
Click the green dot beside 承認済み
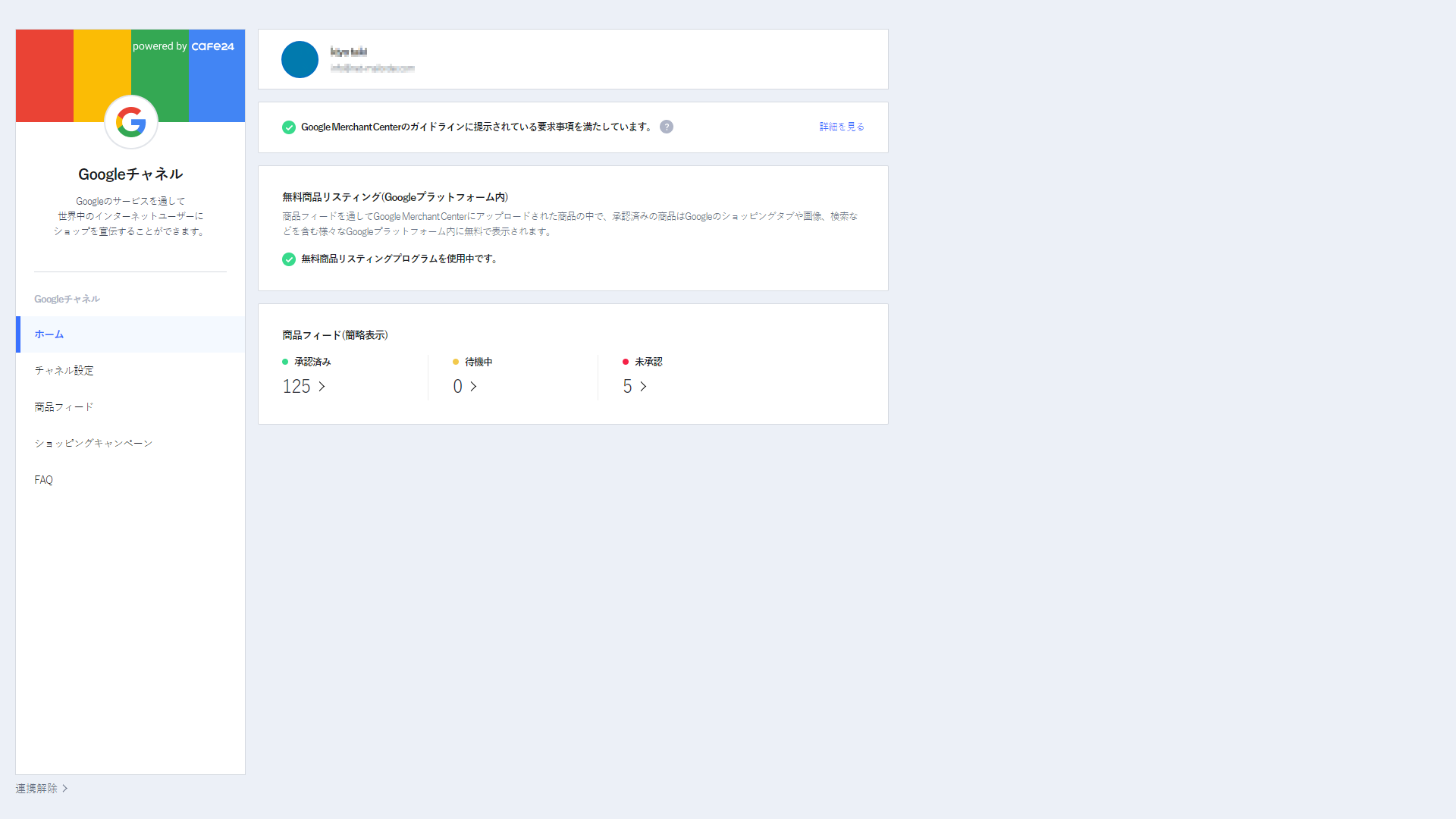(285, 362)
